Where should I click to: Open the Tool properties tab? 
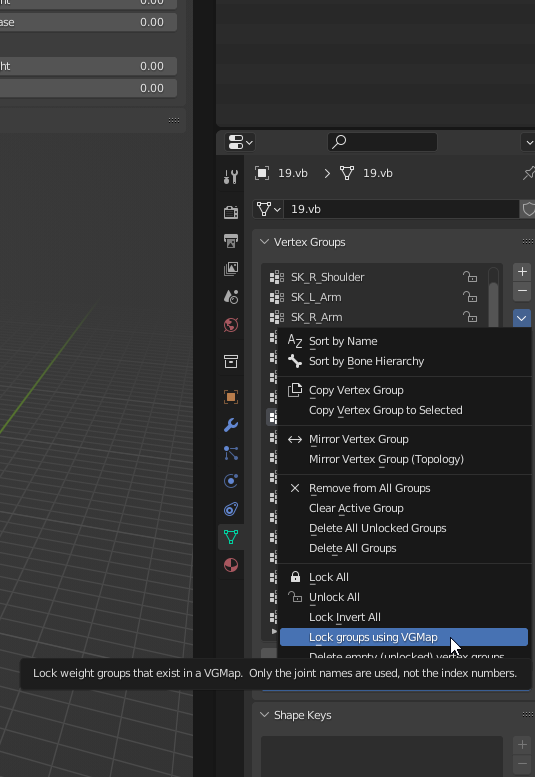click(231, 176)
